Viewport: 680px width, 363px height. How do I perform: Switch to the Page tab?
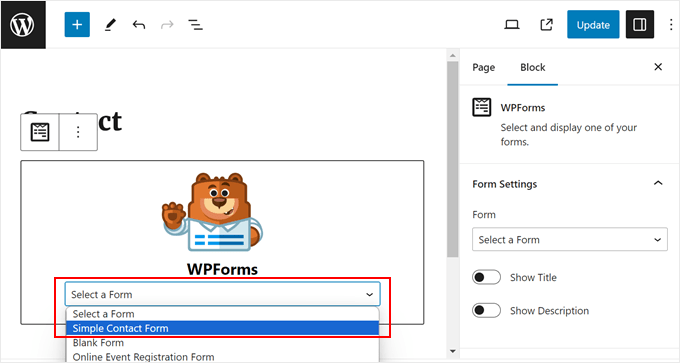[484, 67]
